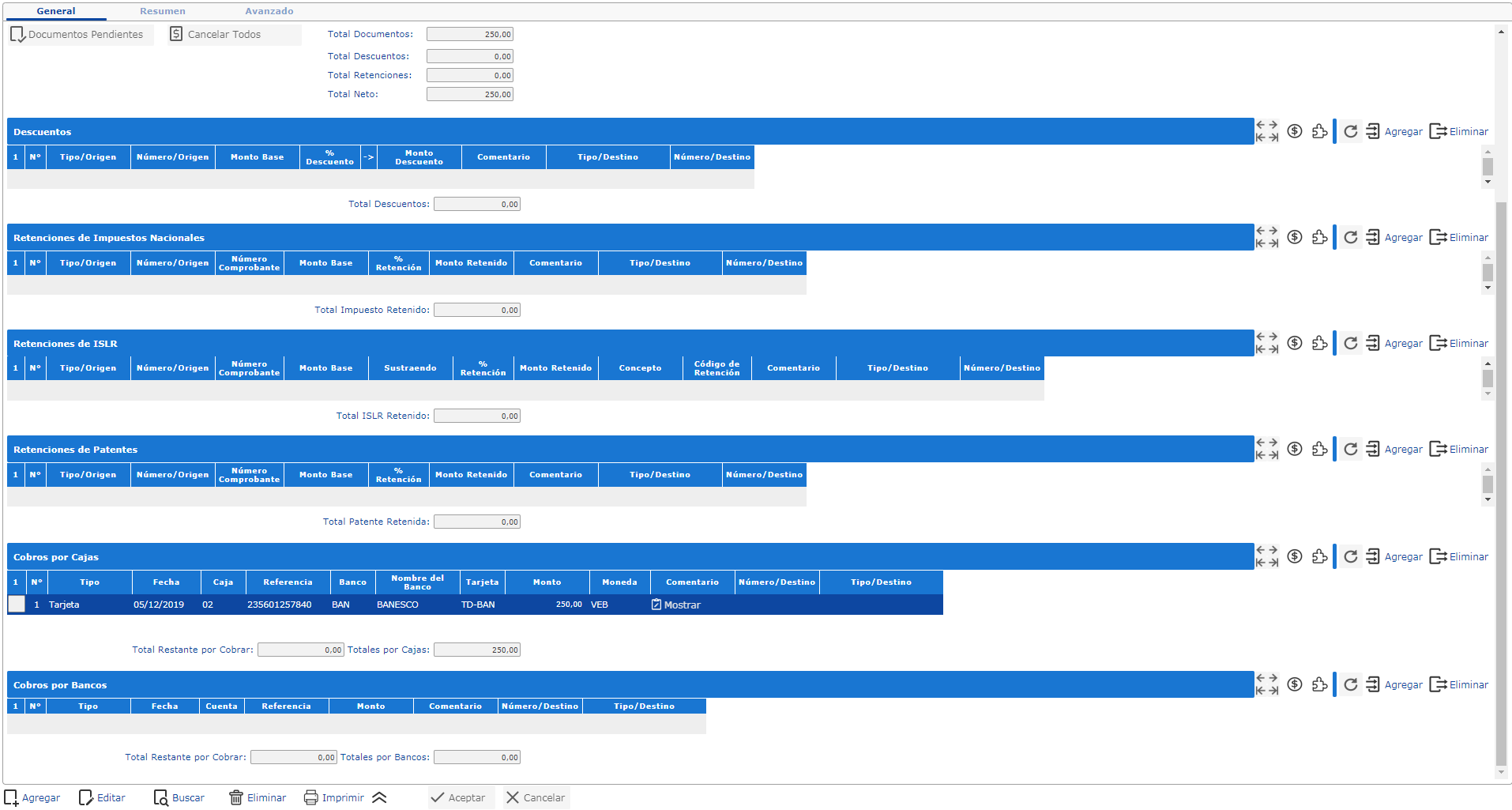Click dollar icon in Retenciones de Patentes
This screenshot has width=1512, height=810.
click(1294, 449)
